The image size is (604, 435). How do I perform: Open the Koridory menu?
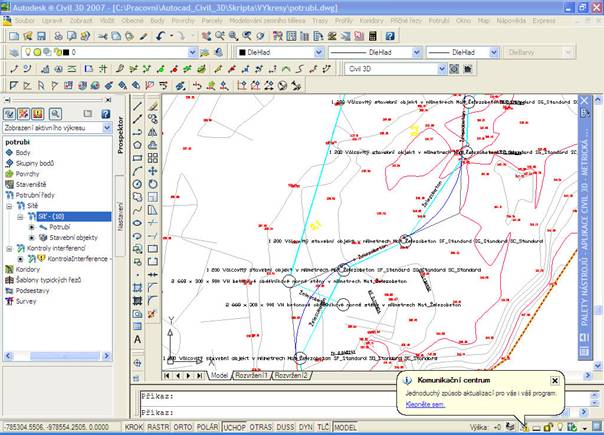371,20
